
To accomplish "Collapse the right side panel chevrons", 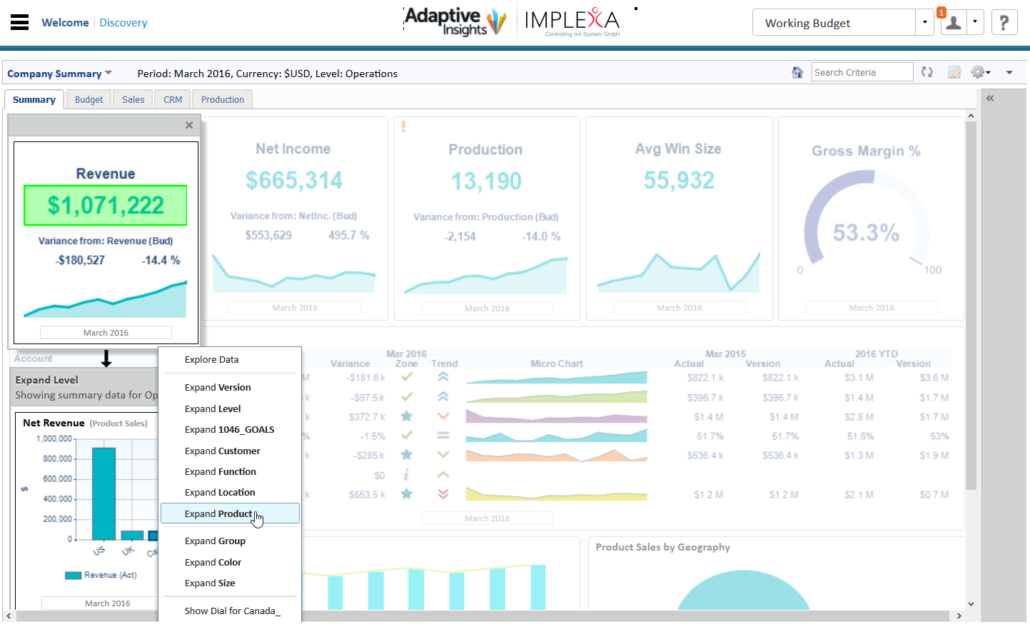I will click(x=989, y=99).
